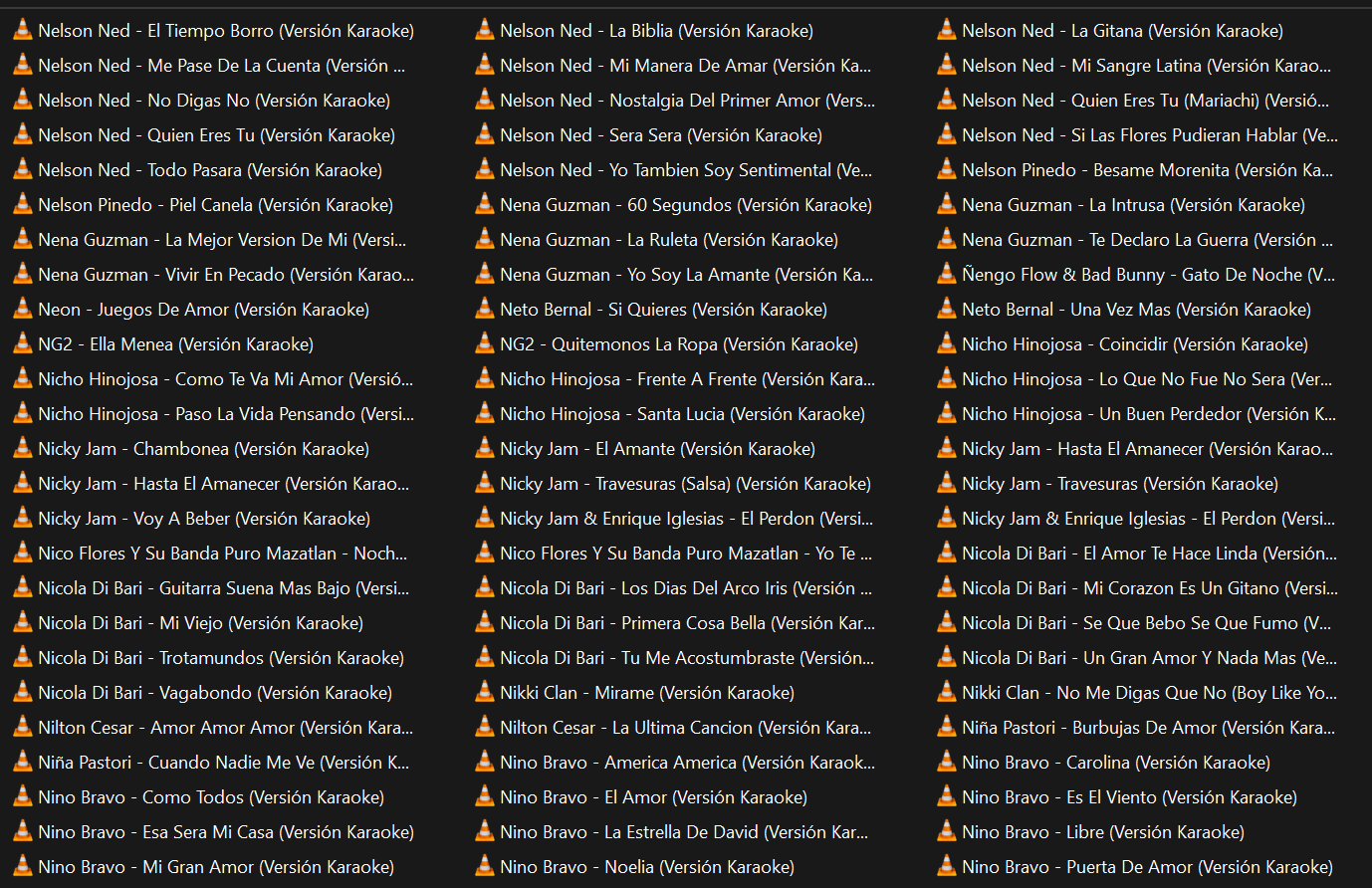Click the VLC icon of Nicola Di Bari - Vagabondo
Viewport: 1372px width, 888px height.
click(x=23, y=693)
